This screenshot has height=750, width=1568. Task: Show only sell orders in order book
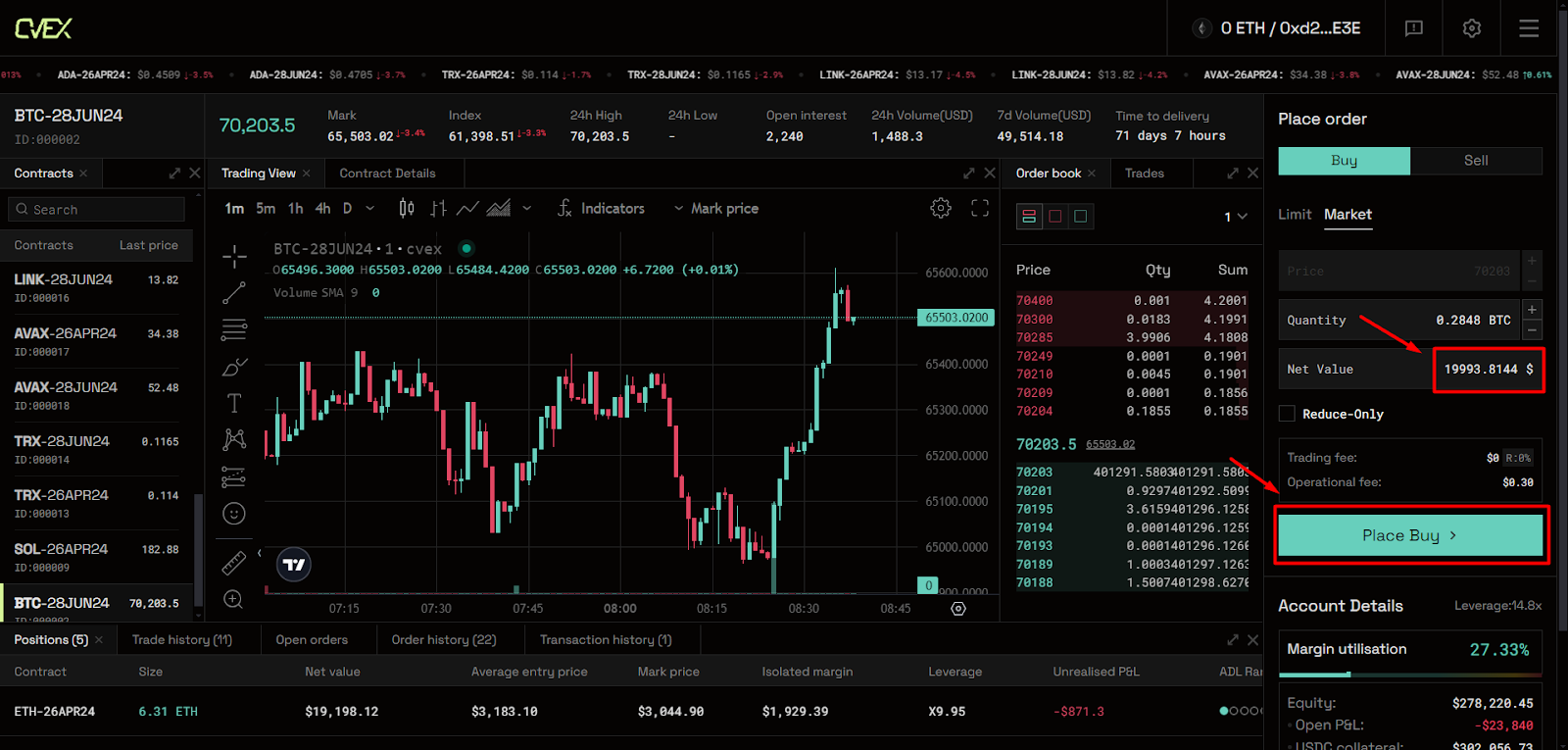click(x=1055, y=217)
